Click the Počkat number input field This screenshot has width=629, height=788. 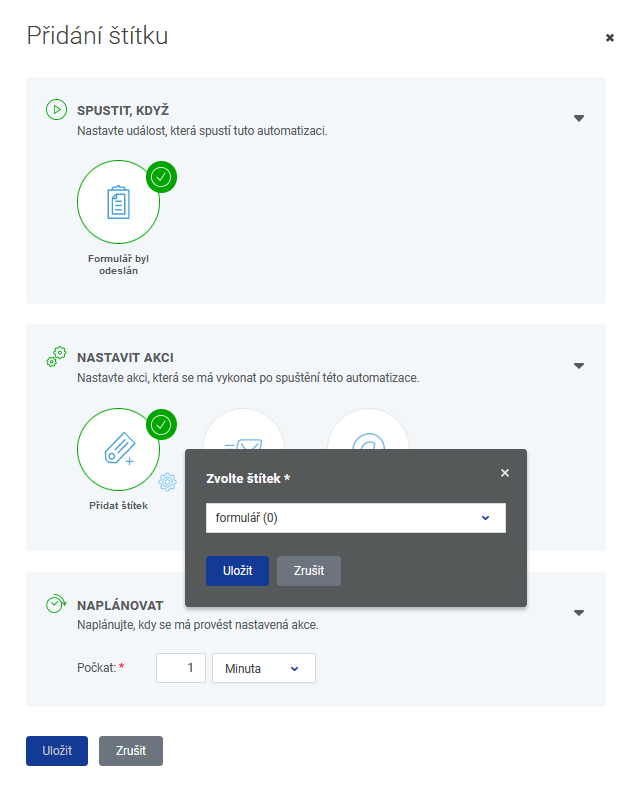point(181,668)
